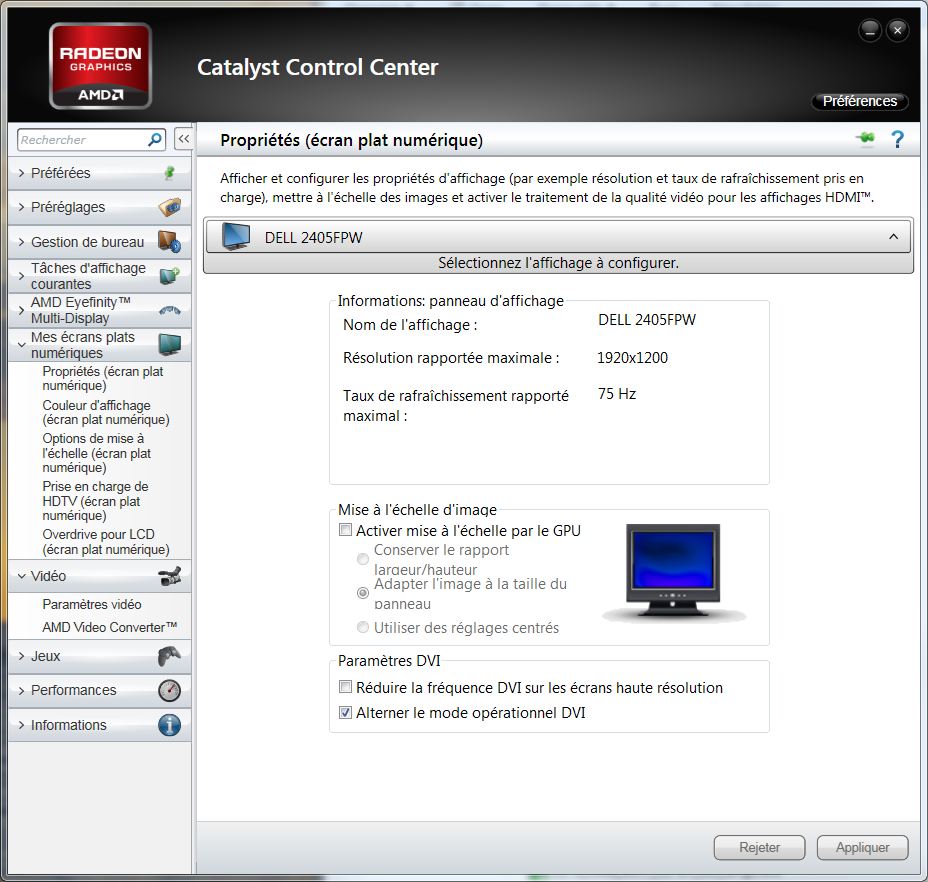Click the blue Informations icon
The height and width of the screenshot is (882, 928).
tap(170, 725)
